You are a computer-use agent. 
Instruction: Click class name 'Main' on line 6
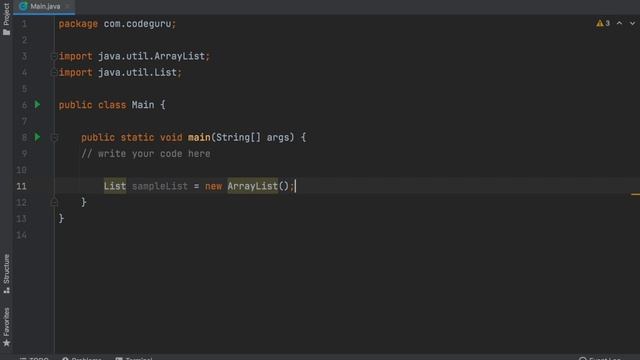pos(143,105)
